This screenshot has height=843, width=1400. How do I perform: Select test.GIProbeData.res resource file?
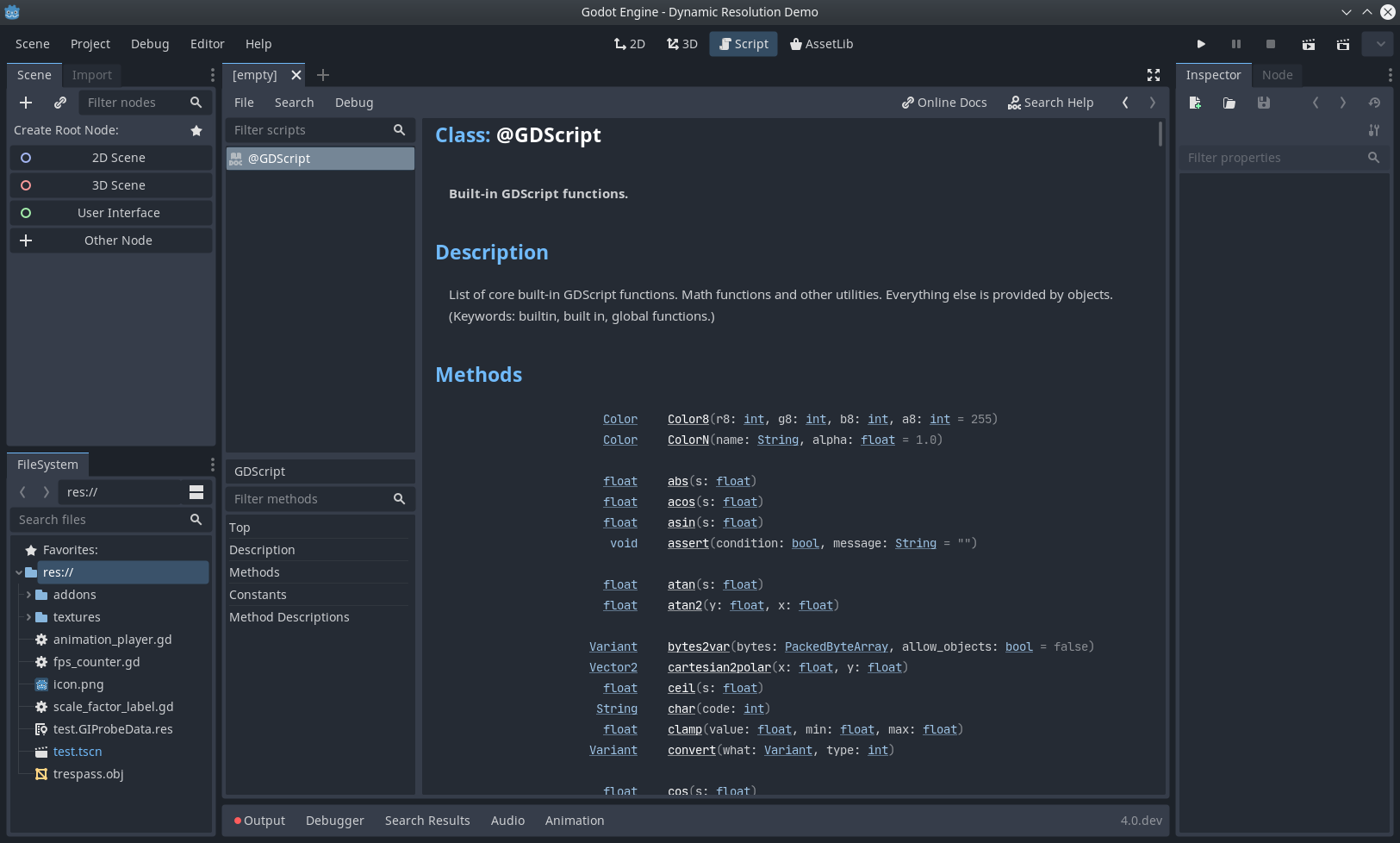[x=113, y=729]
